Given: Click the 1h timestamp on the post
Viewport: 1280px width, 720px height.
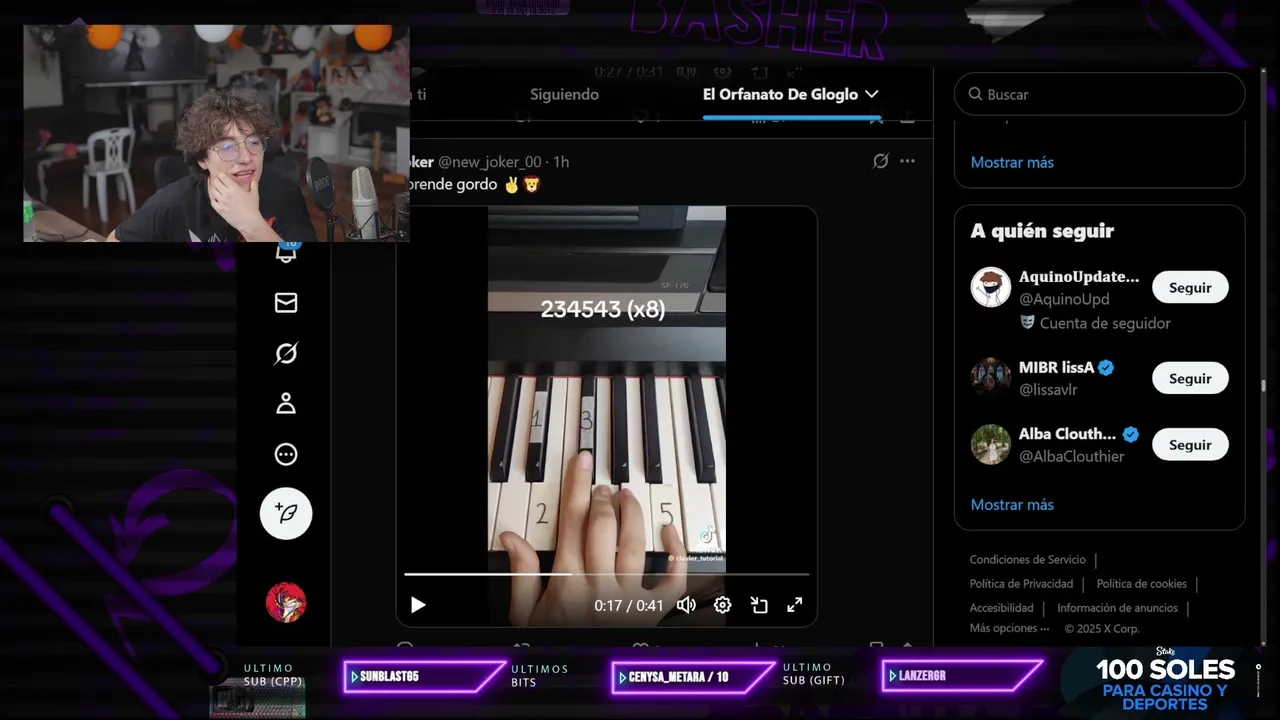Looking at the screenshot, I should [x=561, y=162].
